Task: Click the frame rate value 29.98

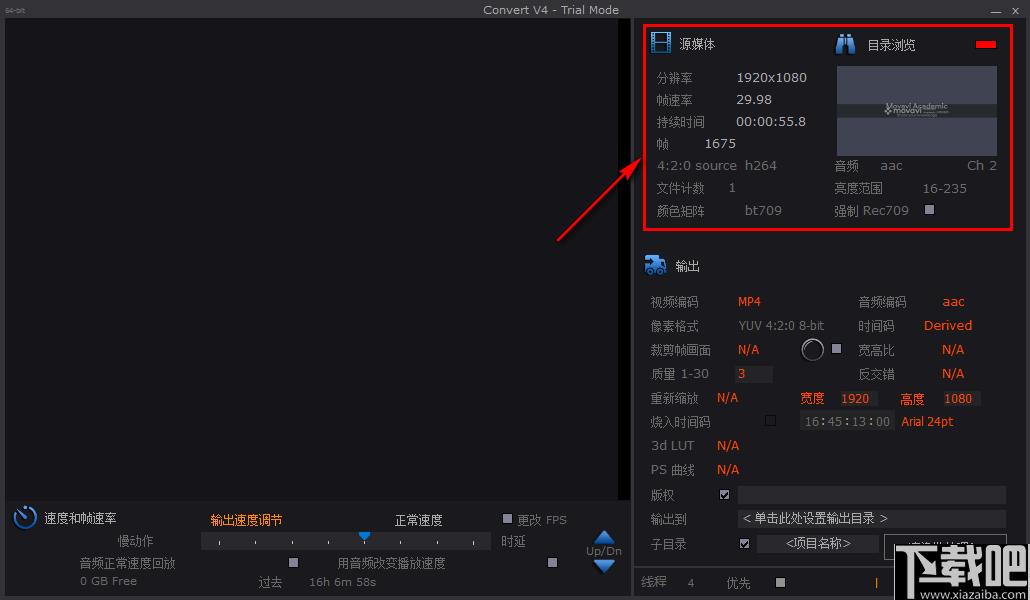Action: (x=753, y=99)
